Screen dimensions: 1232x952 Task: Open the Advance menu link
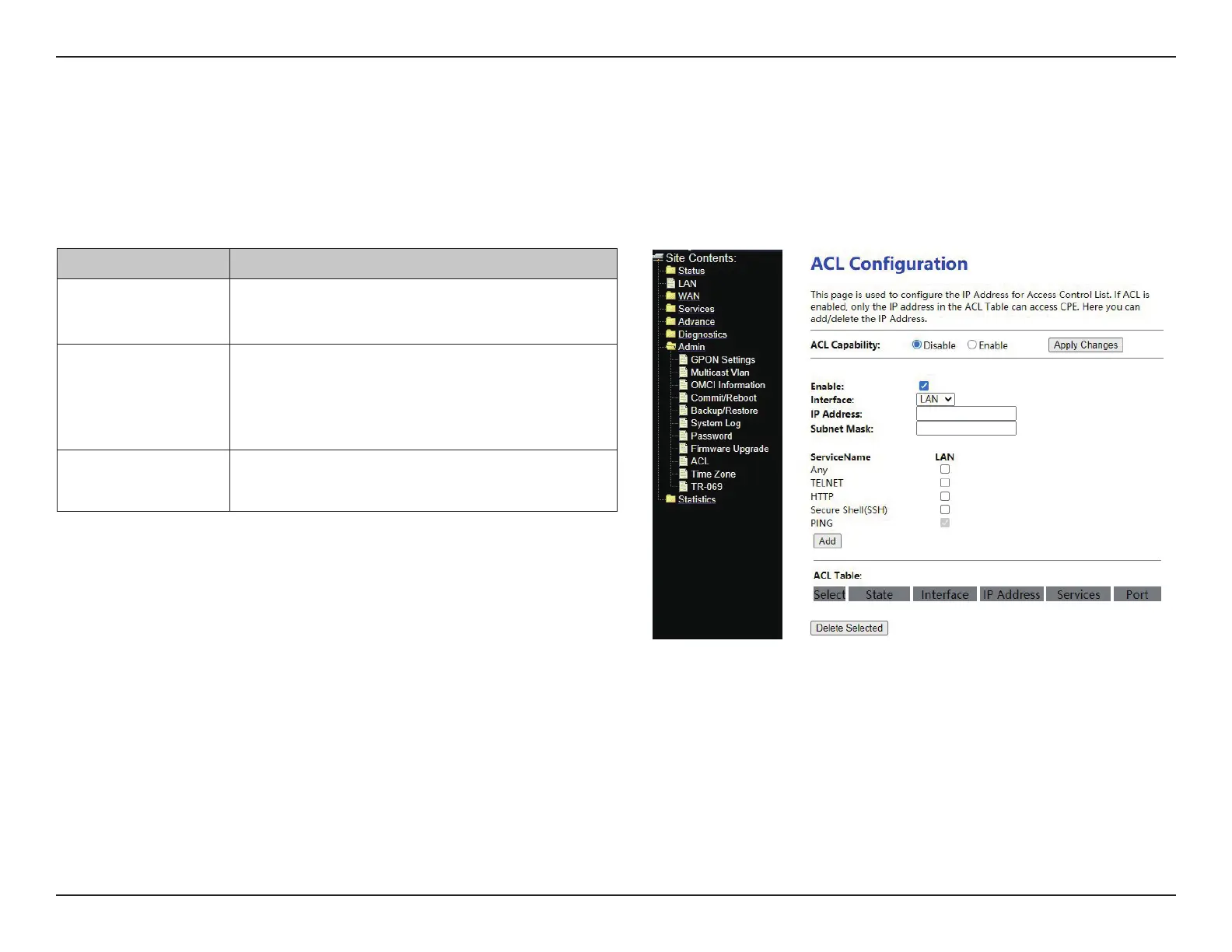point(696,322)
